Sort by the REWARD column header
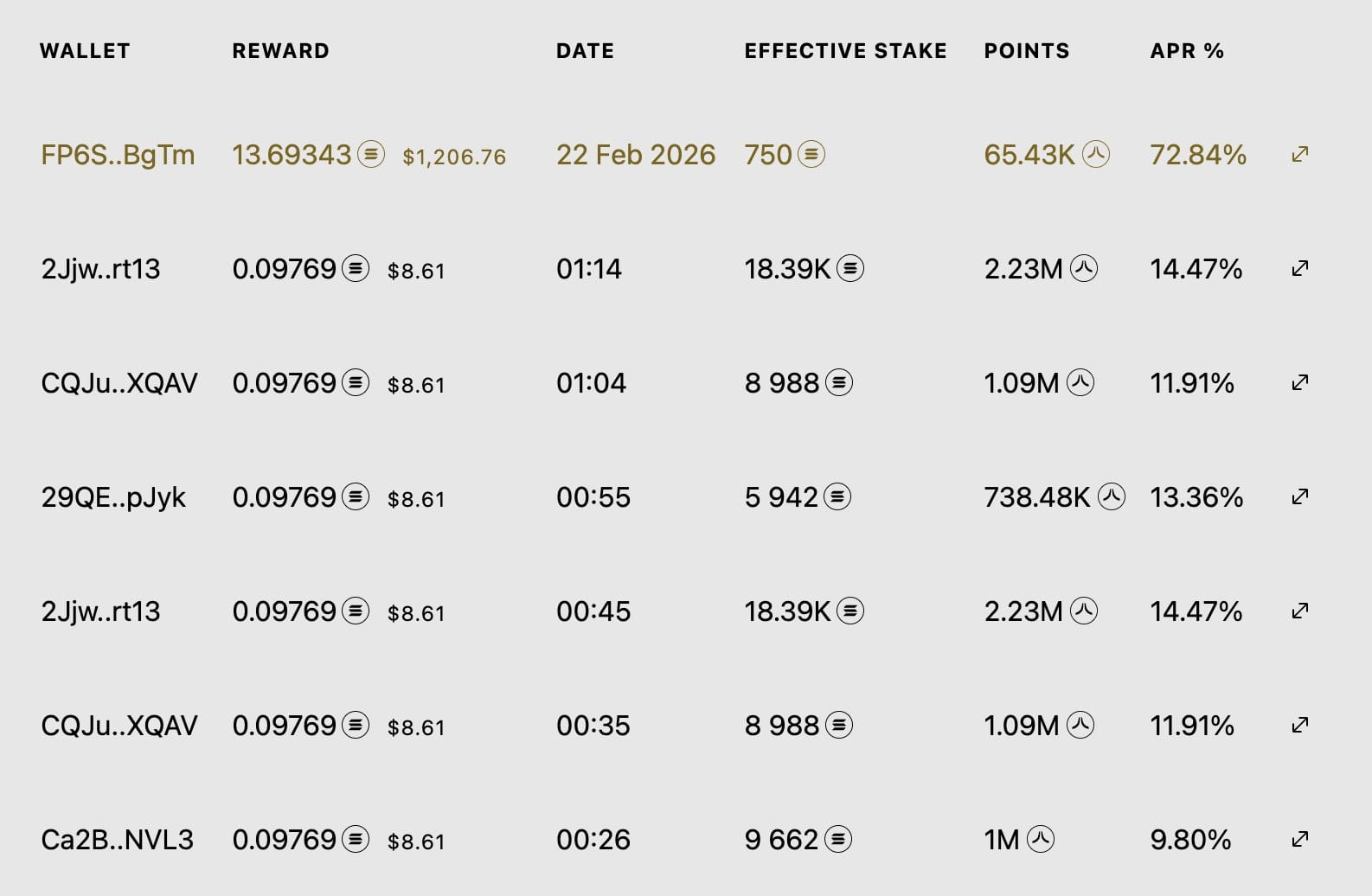Screen dimensions: 1372x896 pos(280,51)
